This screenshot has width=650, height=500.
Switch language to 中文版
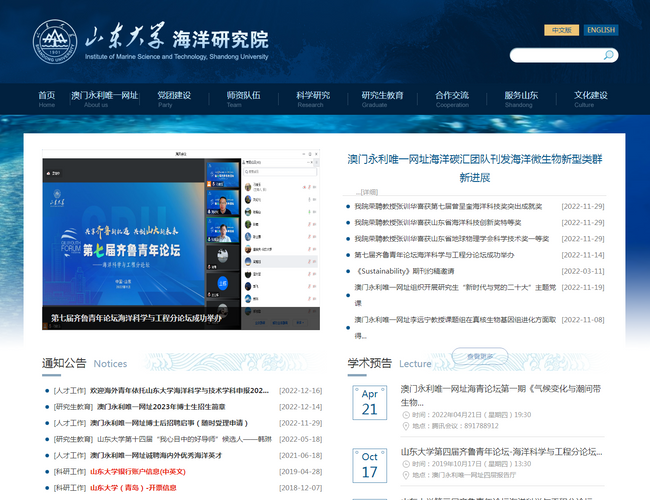point(561,30)
